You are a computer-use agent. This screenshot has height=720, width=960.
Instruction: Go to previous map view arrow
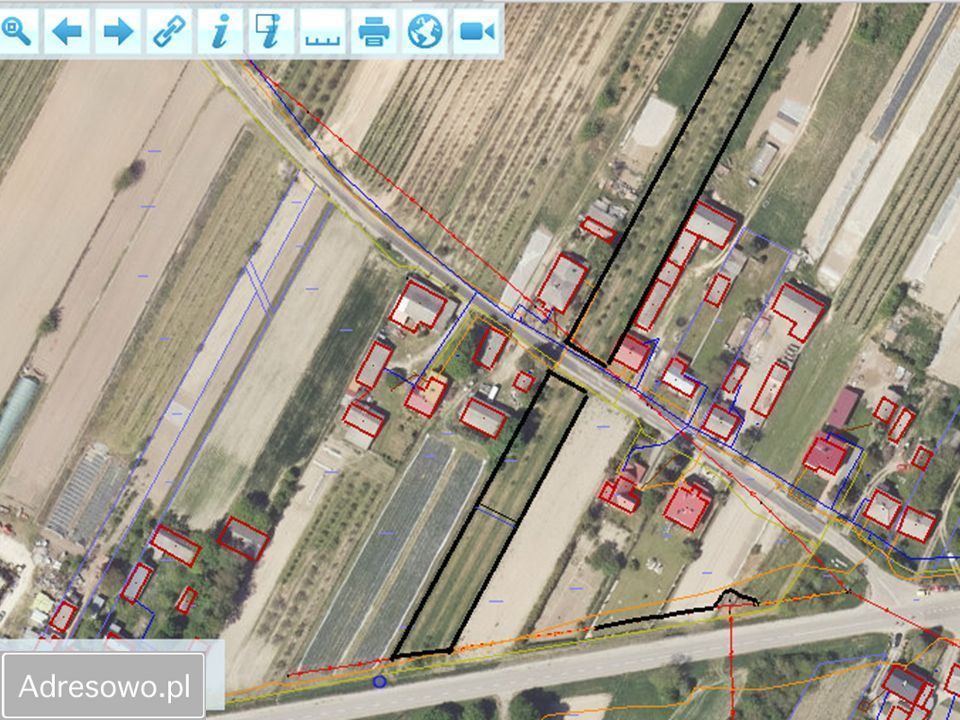click(67, 31)
